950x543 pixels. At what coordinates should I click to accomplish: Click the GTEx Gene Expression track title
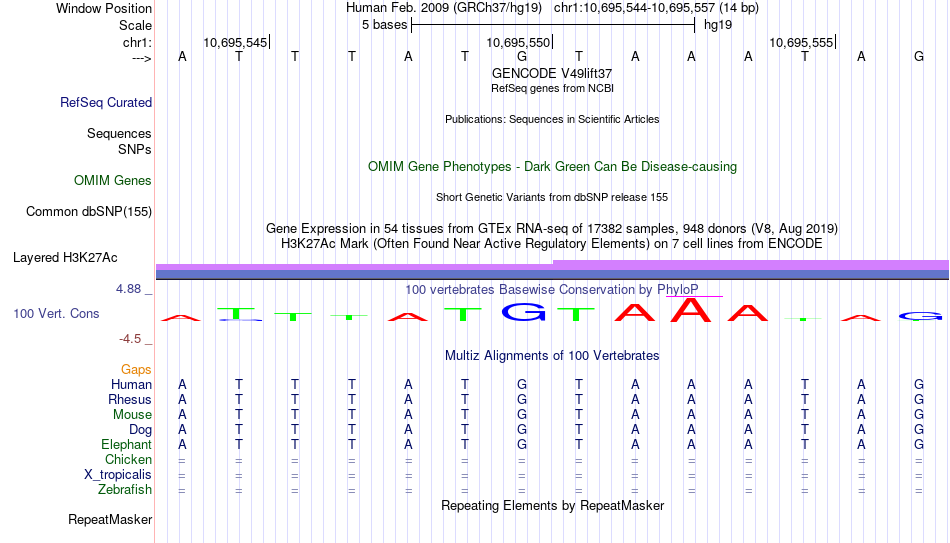[552, 228]
